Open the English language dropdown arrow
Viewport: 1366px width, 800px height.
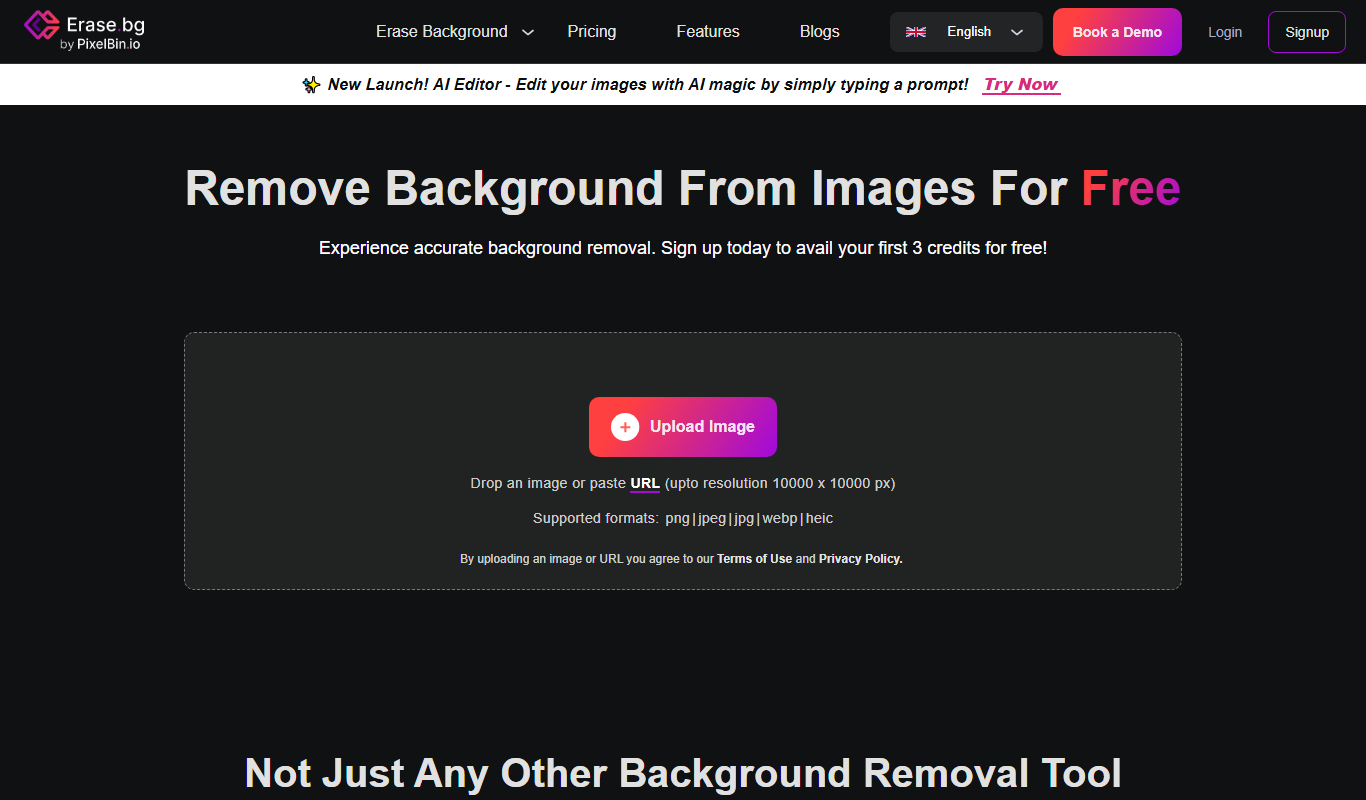point(1017,32)
